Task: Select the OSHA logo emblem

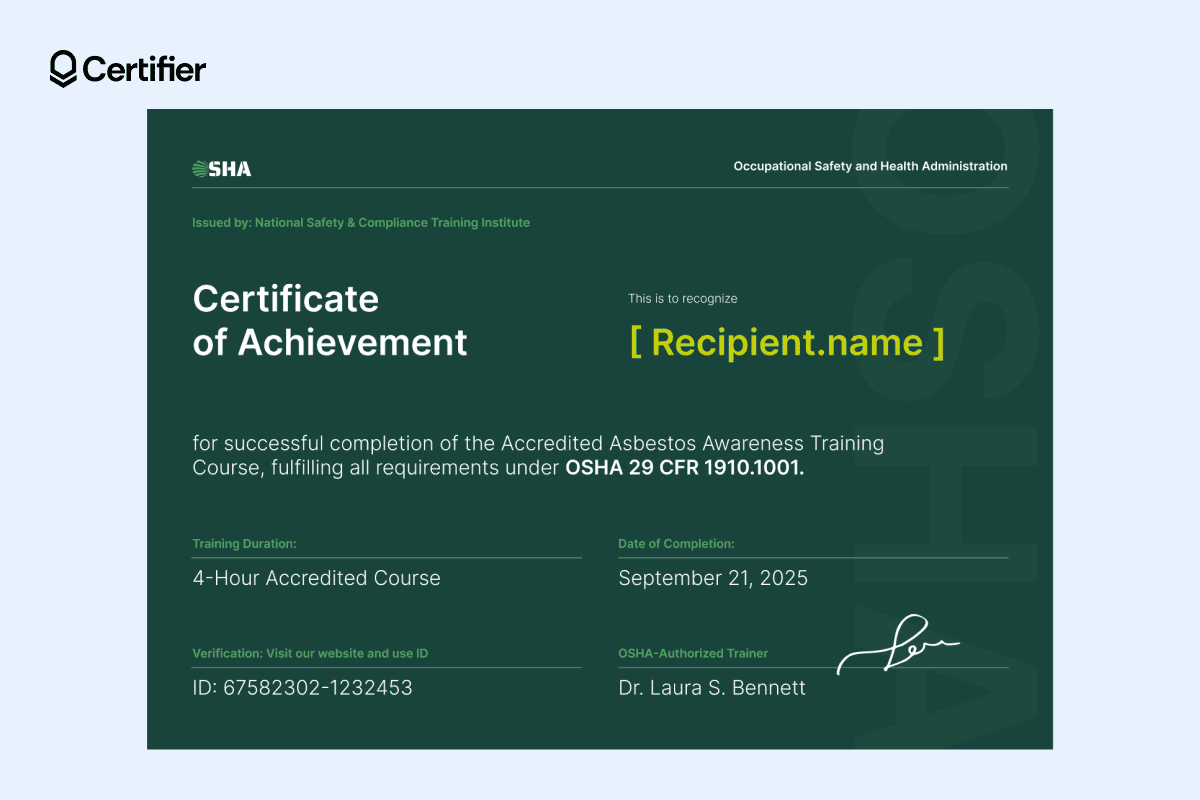Action: pos(221,166)
